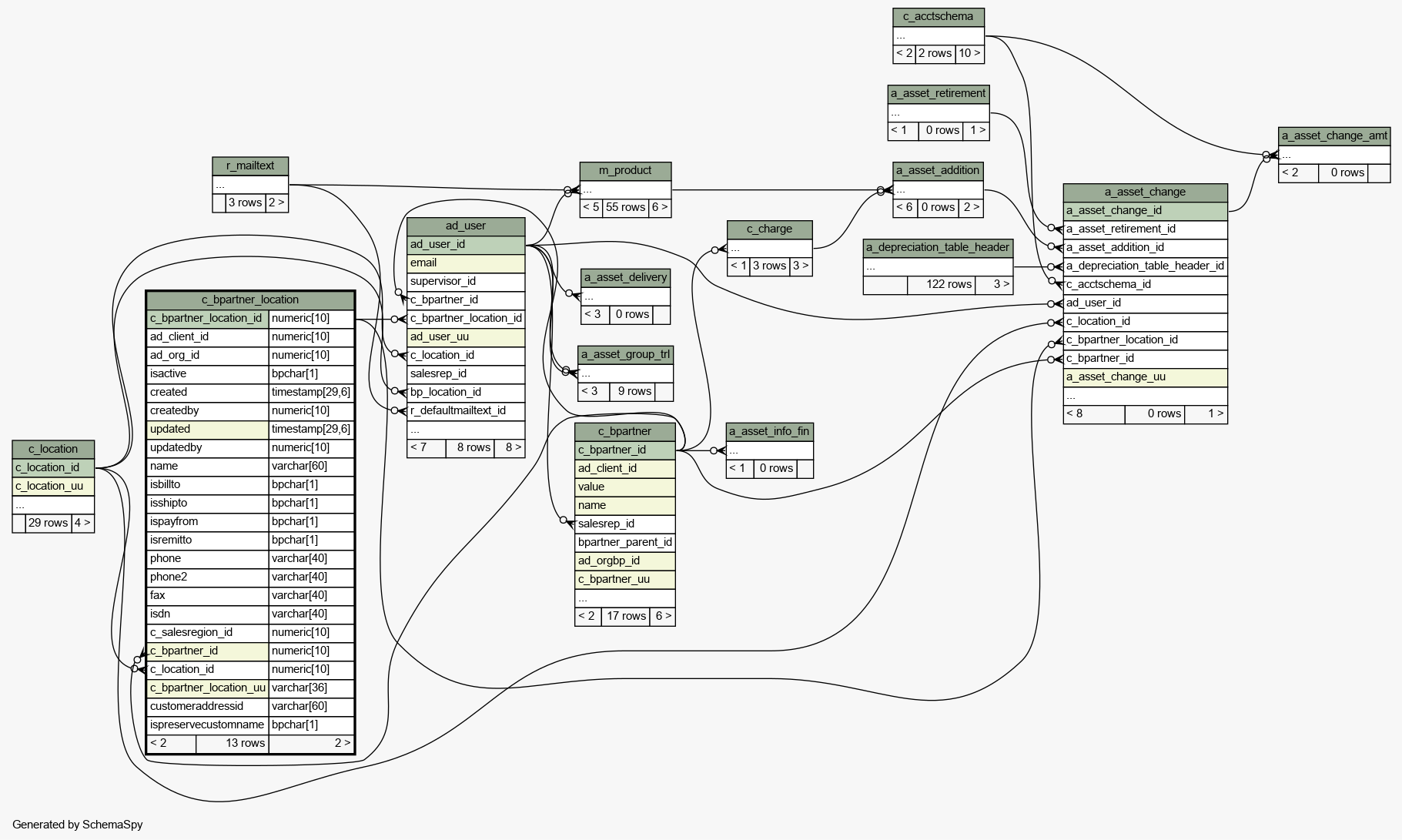Click the Generated by SchemaSpy footer text
The width and height of the screenshot is (1402, 840).
(78, 825)
